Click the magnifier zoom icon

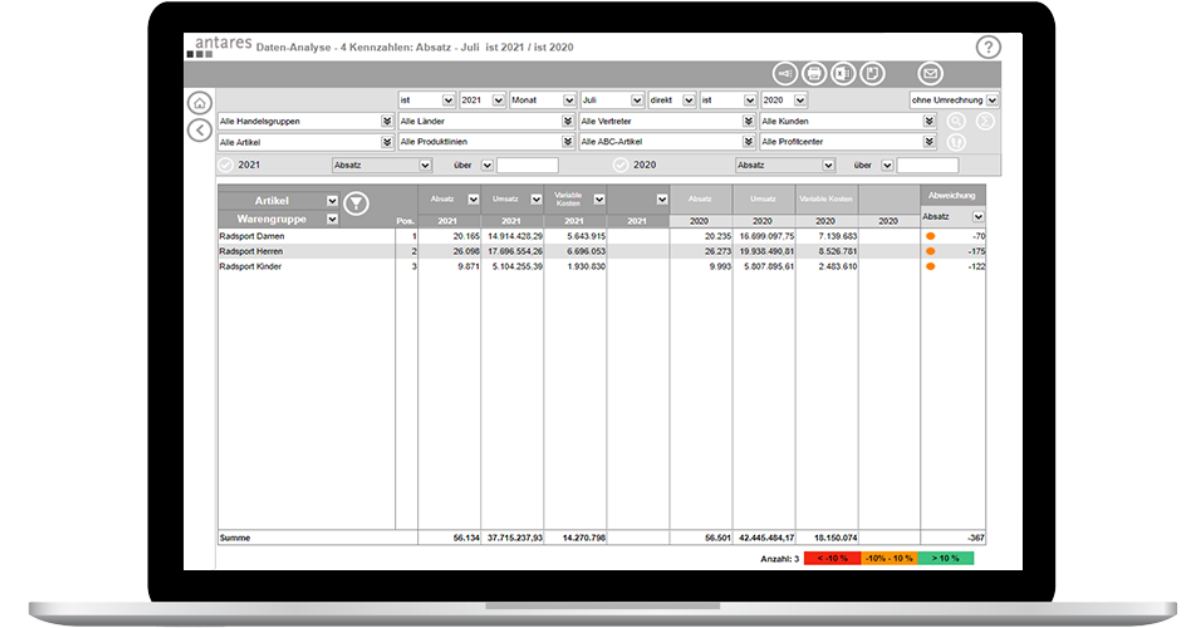(956, 121)
